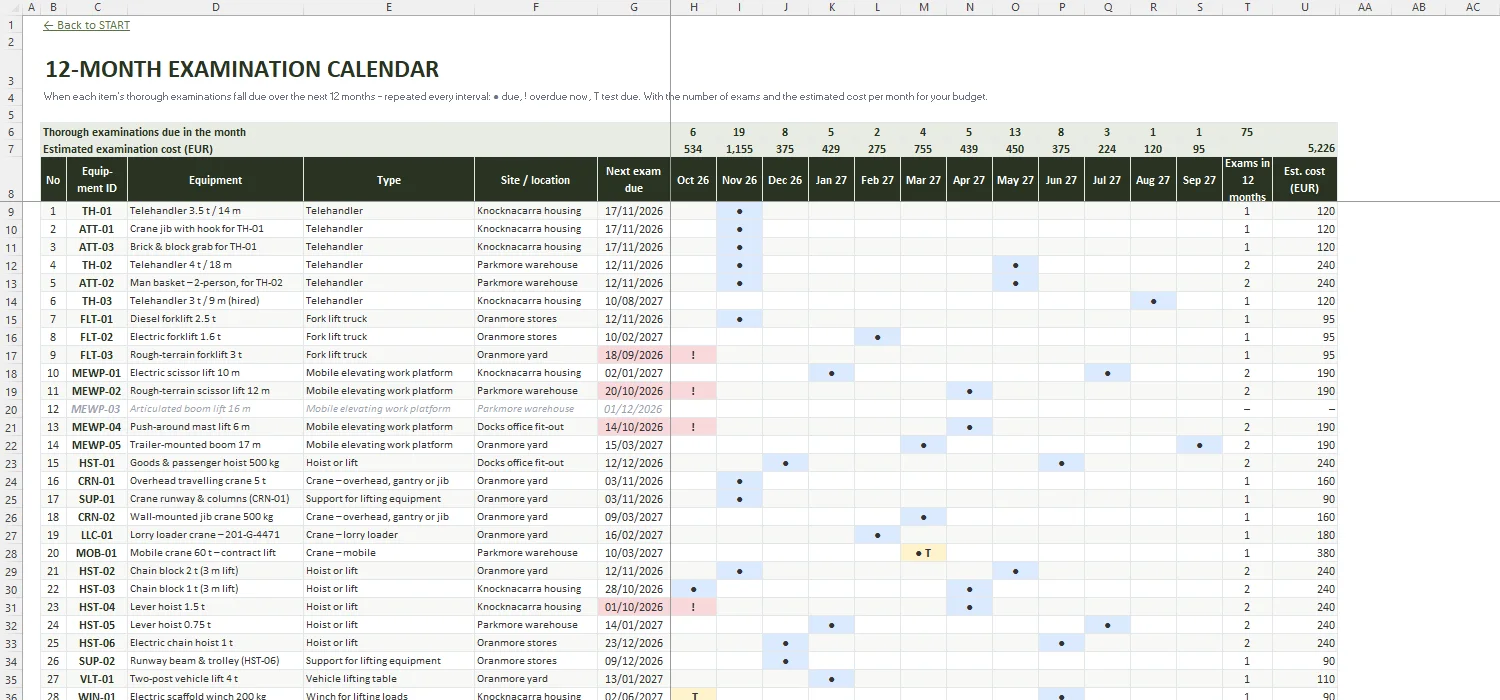Select the overdue date 18/09/2026 cell

(x=634, y=355)
